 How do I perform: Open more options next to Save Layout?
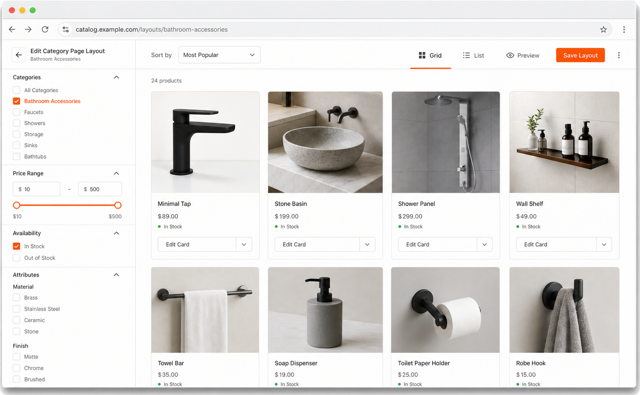(619, 55)
